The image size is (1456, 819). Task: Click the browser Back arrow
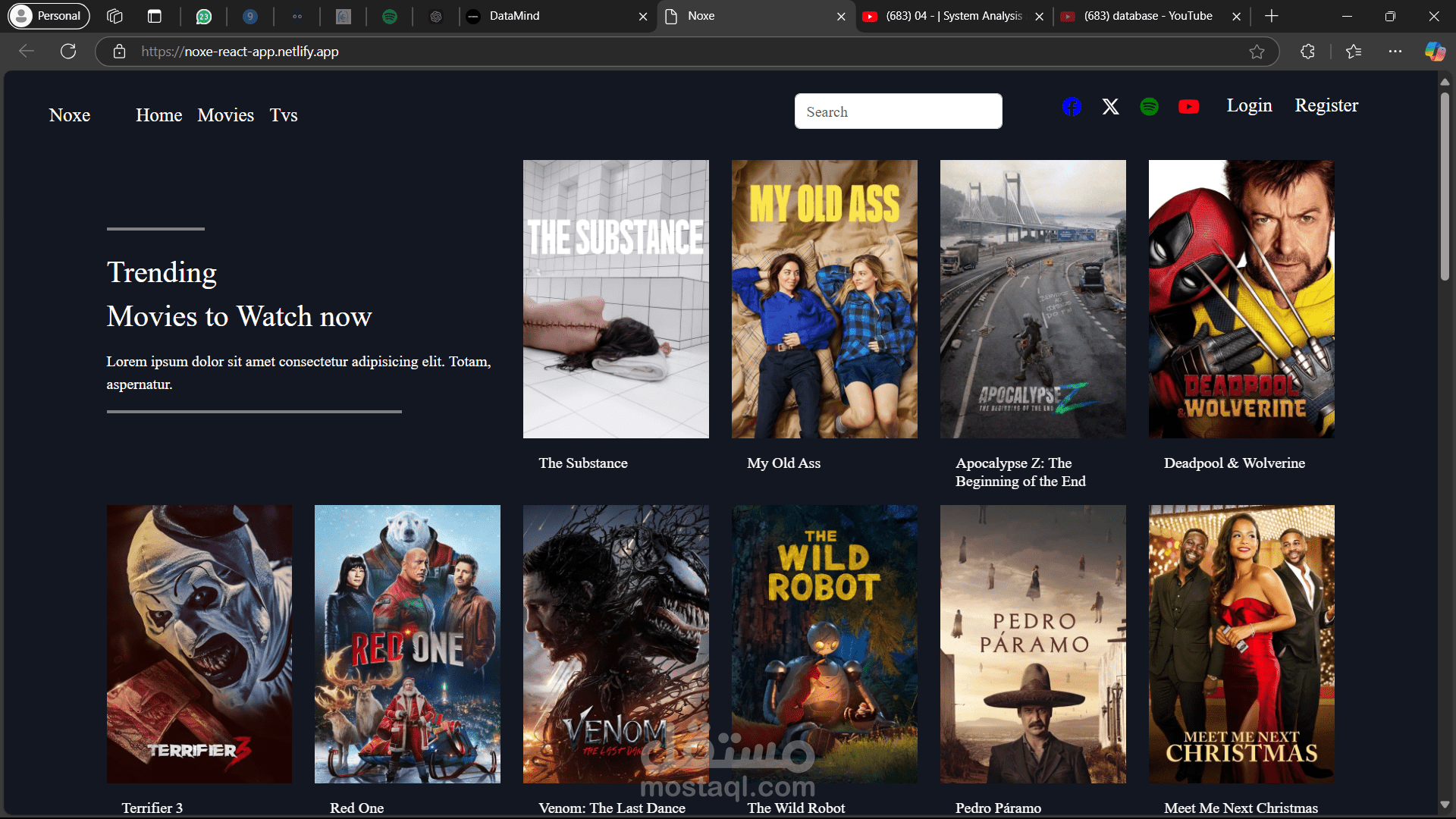[27, 52]
